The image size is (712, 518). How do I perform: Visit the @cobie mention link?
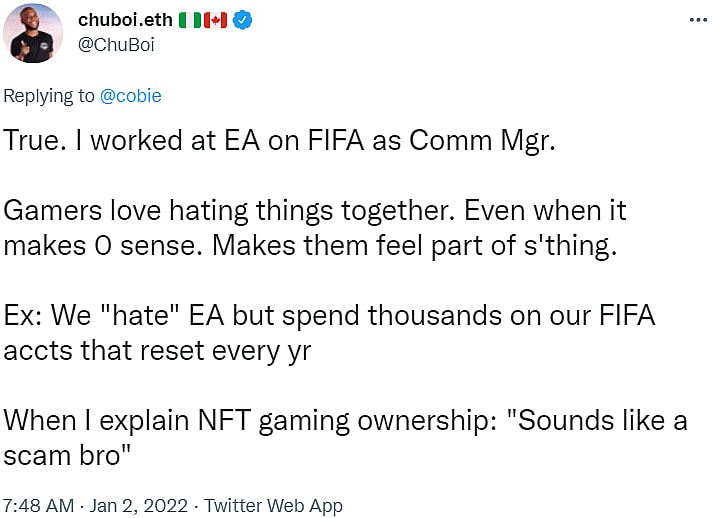[x=131, y=96]
